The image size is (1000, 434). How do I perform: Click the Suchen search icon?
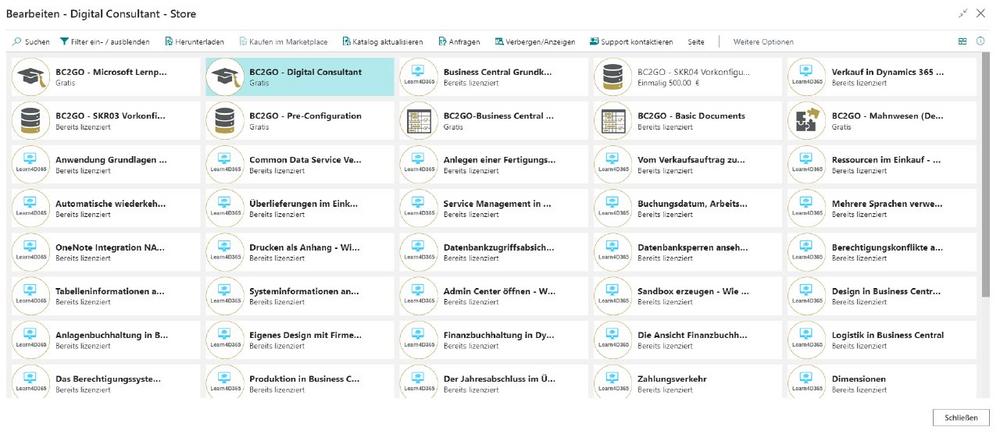pos(17,42)
